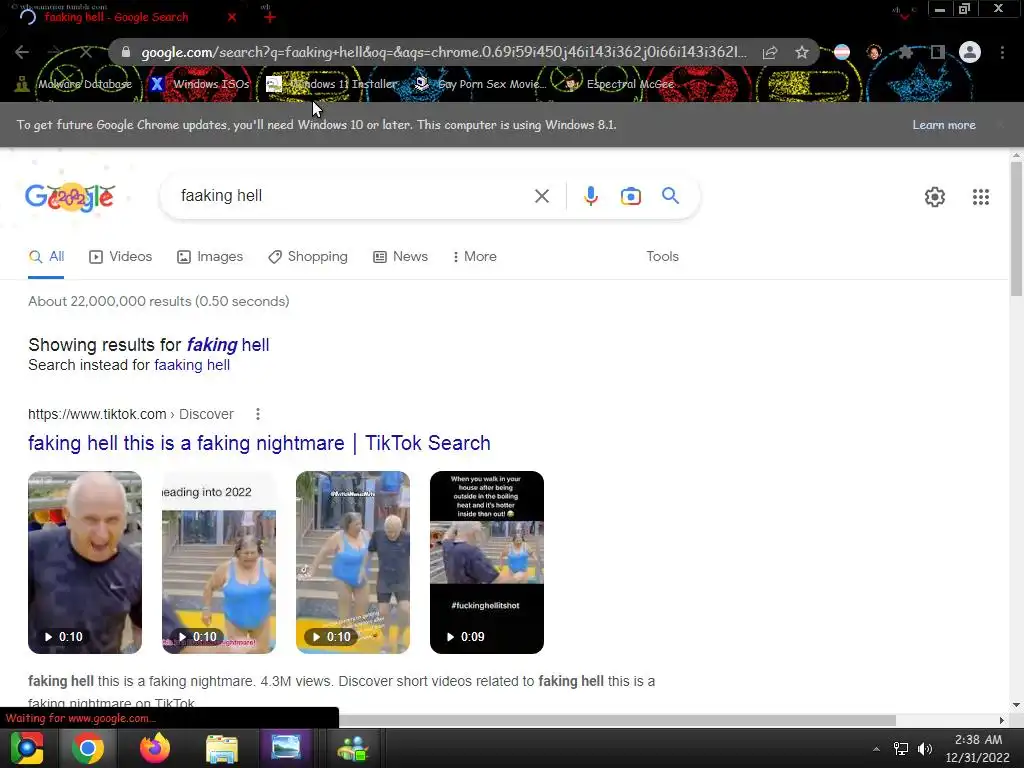
Task: Expand the More search categories
Action: 475,257
